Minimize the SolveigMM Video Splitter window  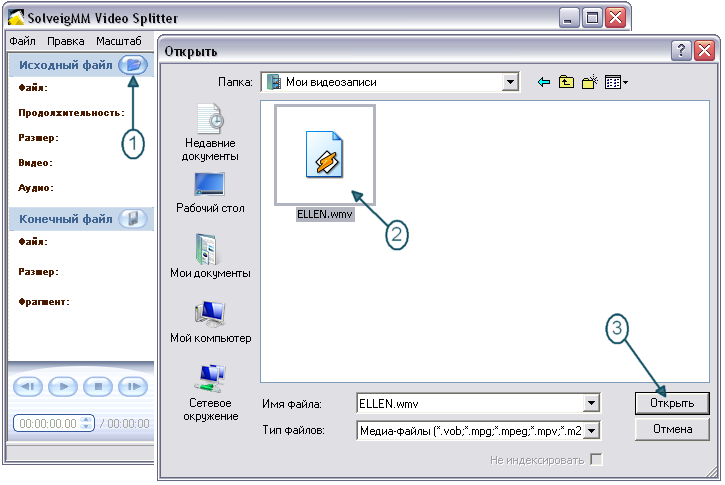tap(569, 18)
